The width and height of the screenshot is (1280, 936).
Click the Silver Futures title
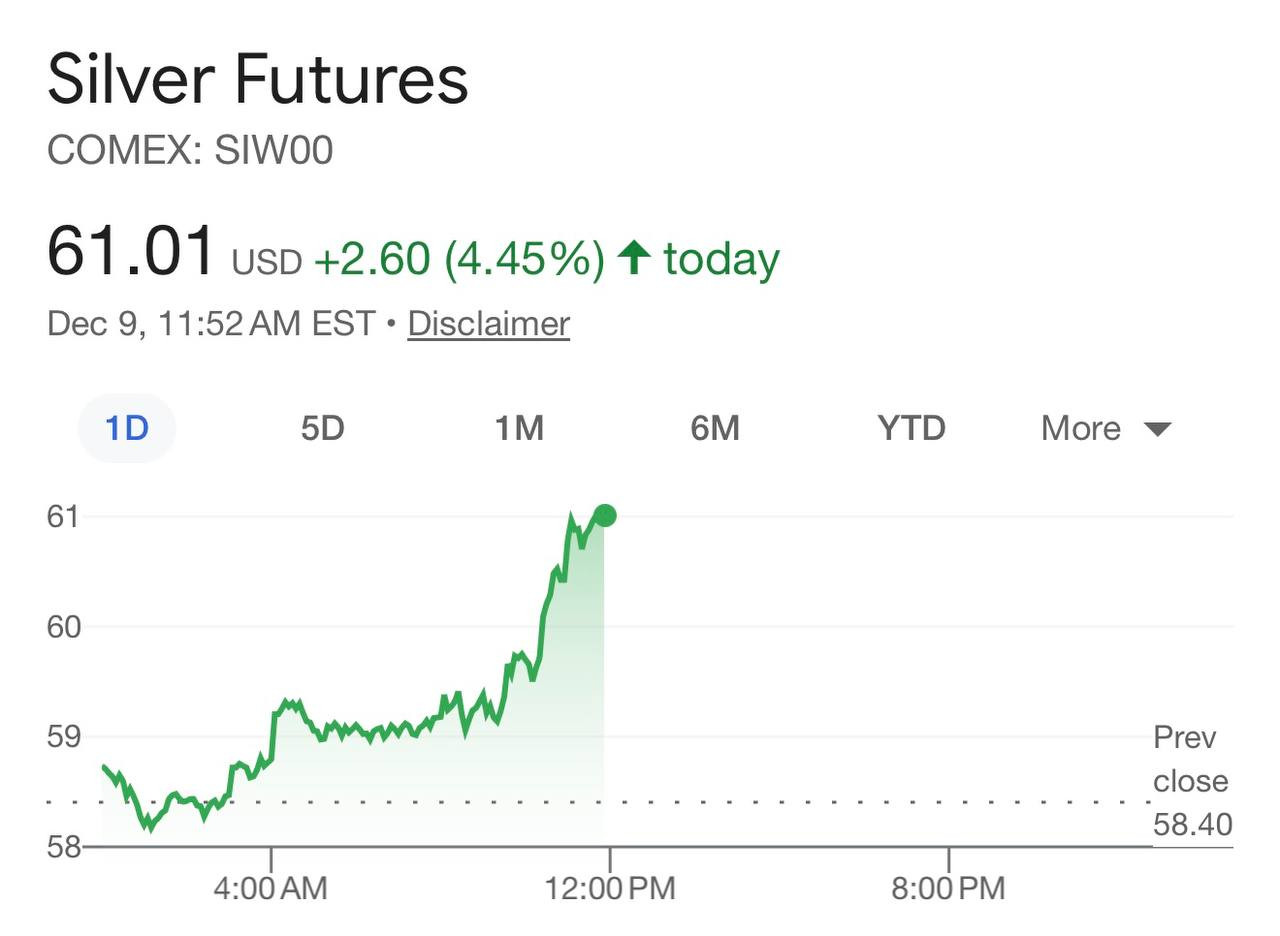258,80
